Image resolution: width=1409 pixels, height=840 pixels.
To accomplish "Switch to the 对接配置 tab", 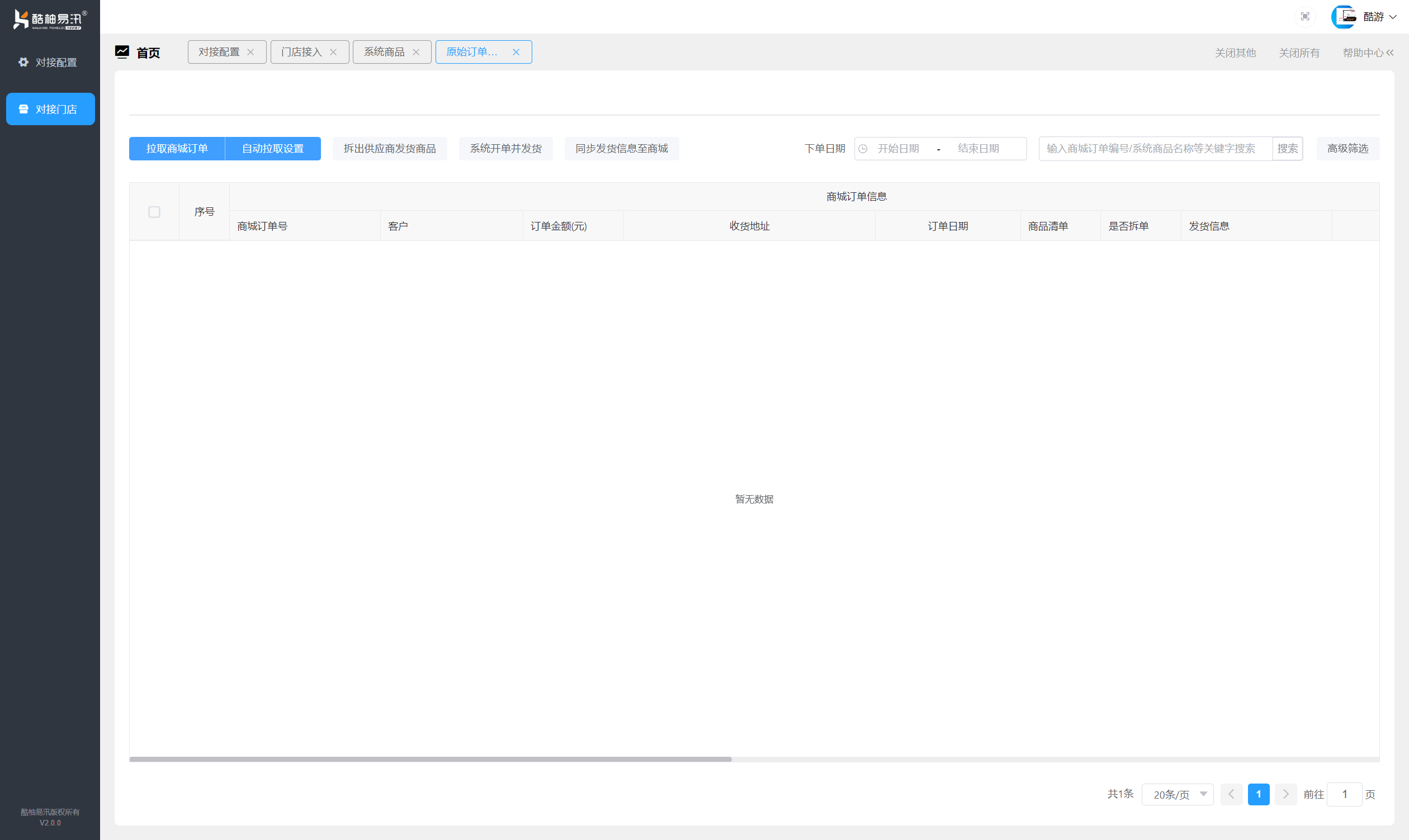I will (x=219, y=52).
